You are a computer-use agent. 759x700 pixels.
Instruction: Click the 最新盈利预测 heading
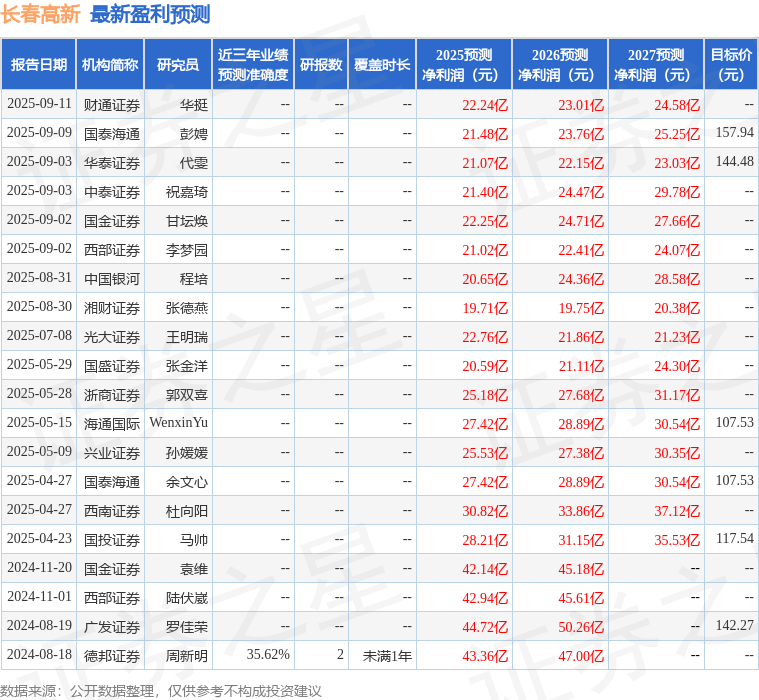pyautogui.click(x=150, y=14)
